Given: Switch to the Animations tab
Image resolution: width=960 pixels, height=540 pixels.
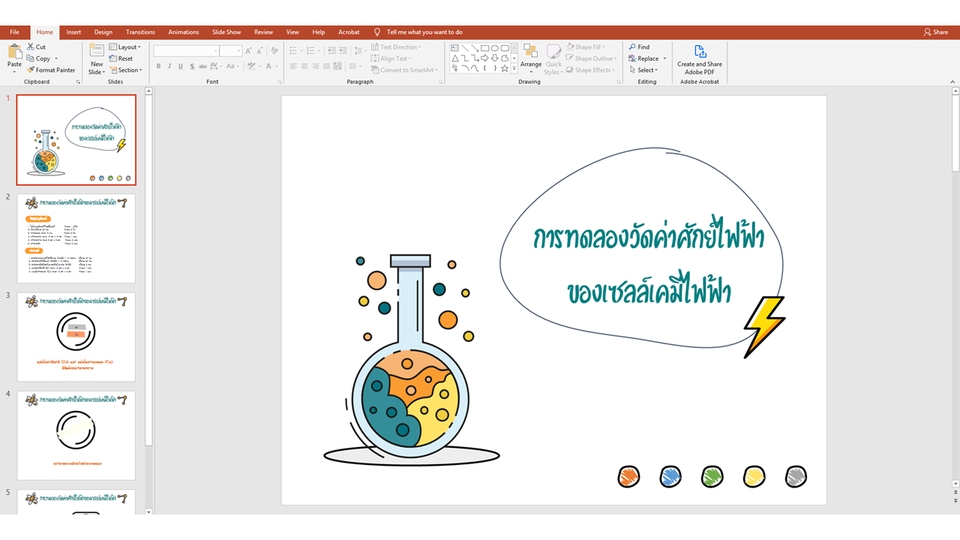Looking at the screenshot, I should pos(184,32).
